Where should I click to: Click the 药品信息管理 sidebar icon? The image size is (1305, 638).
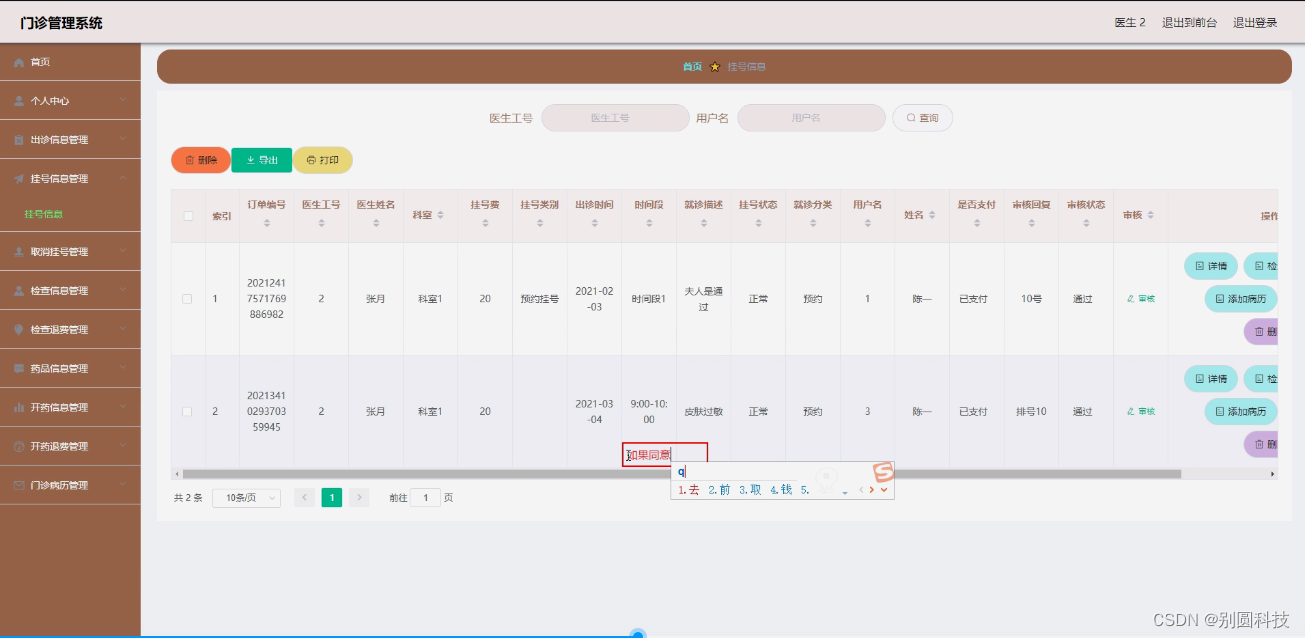[17, 369]
